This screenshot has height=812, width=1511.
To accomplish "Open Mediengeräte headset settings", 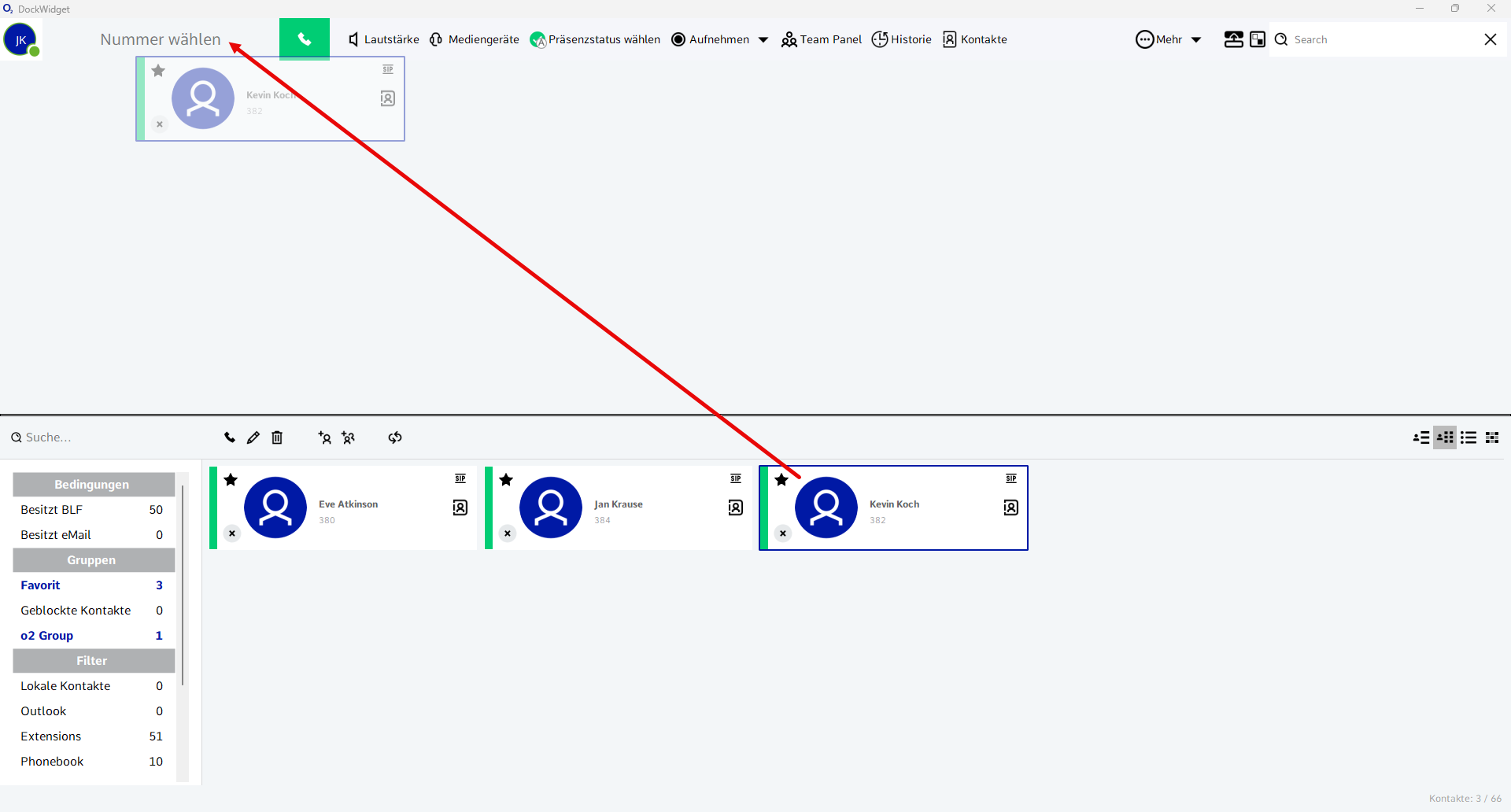I will click(475, 39).
